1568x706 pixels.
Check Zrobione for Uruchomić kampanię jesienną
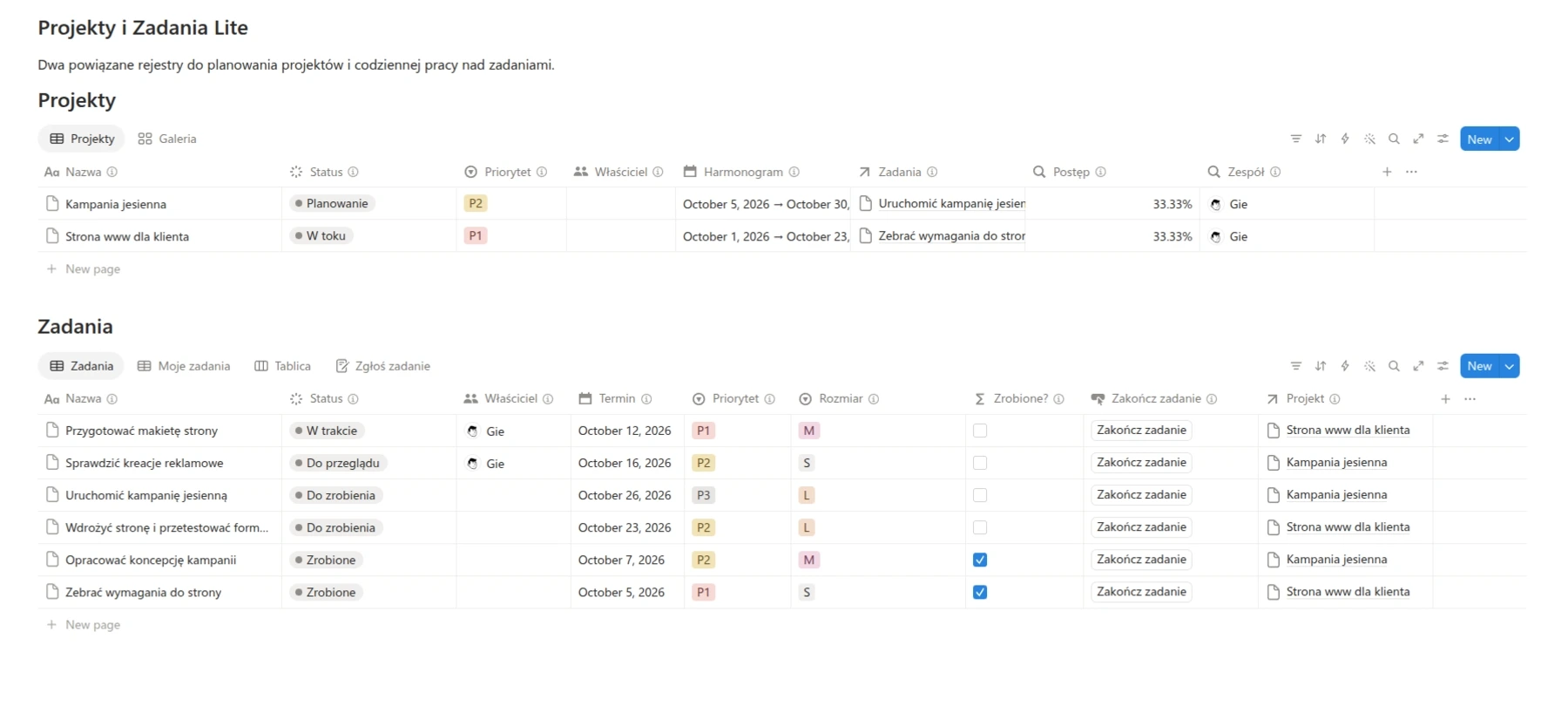click(980, 495)
